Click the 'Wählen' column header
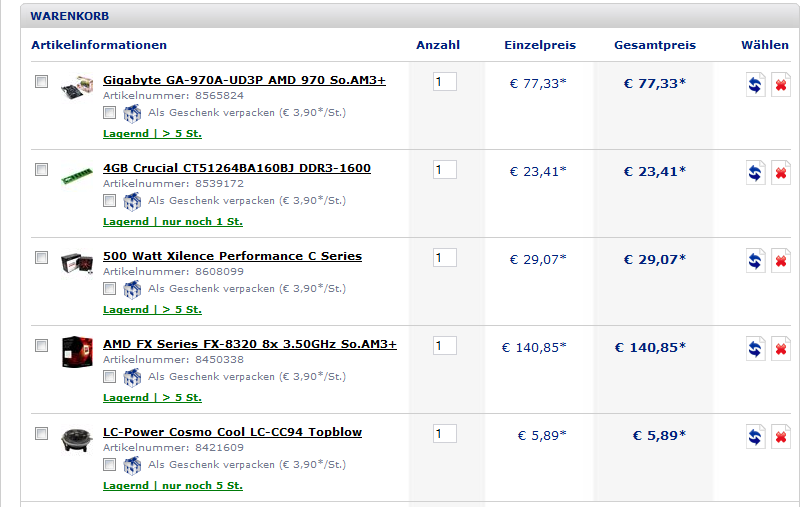The height and width of the screenshot is (507, 807). 765,45
